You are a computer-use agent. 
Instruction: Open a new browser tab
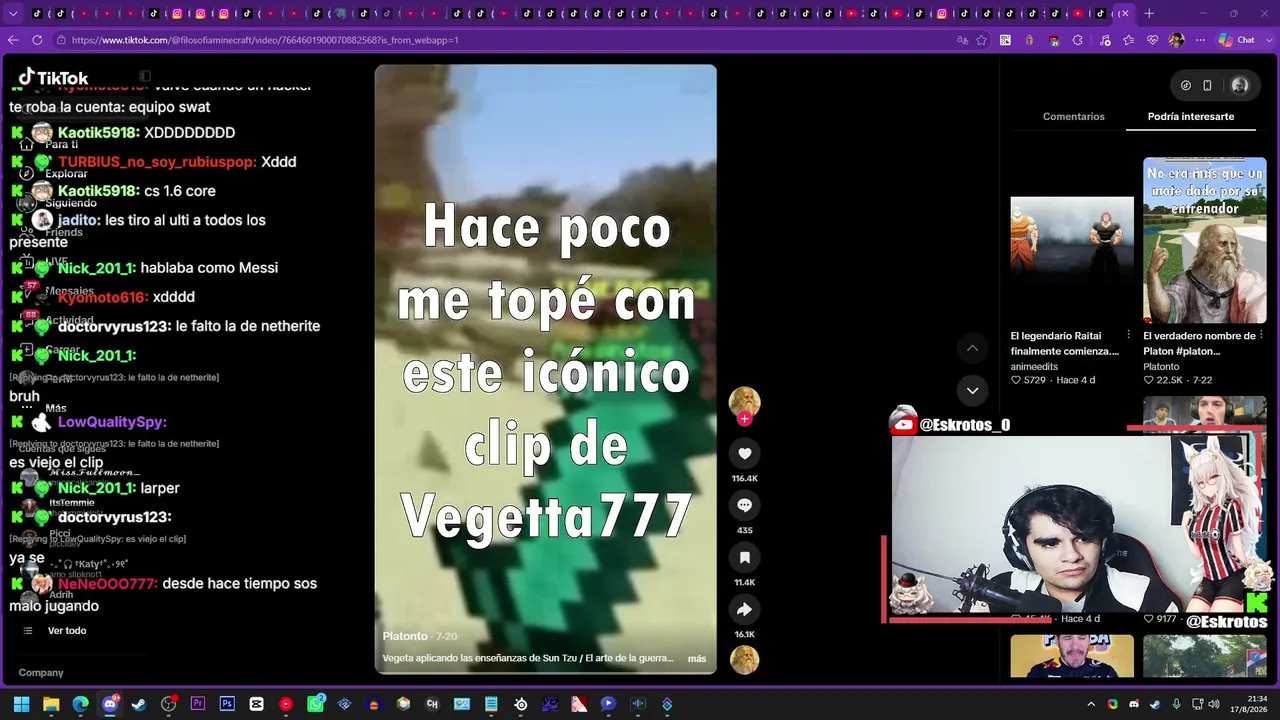(1149, 14)
